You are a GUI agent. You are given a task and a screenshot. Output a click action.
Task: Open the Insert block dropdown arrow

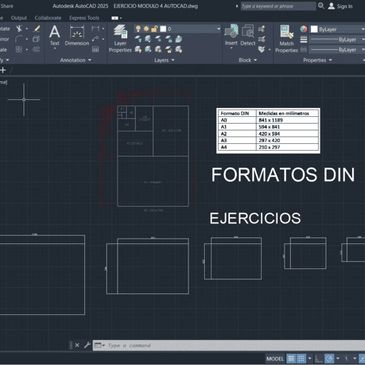[231, 48]
